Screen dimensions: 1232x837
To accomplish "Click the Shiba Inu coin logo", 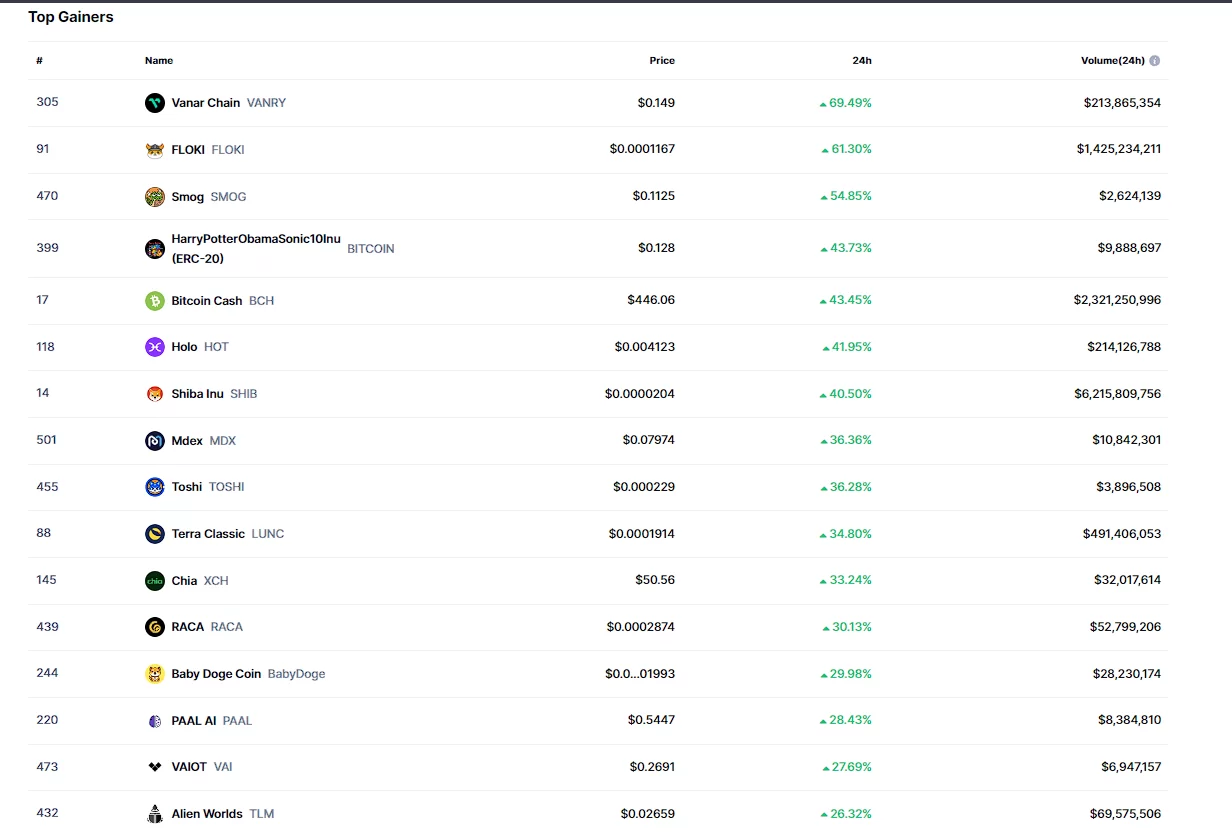I will point(155,394).
